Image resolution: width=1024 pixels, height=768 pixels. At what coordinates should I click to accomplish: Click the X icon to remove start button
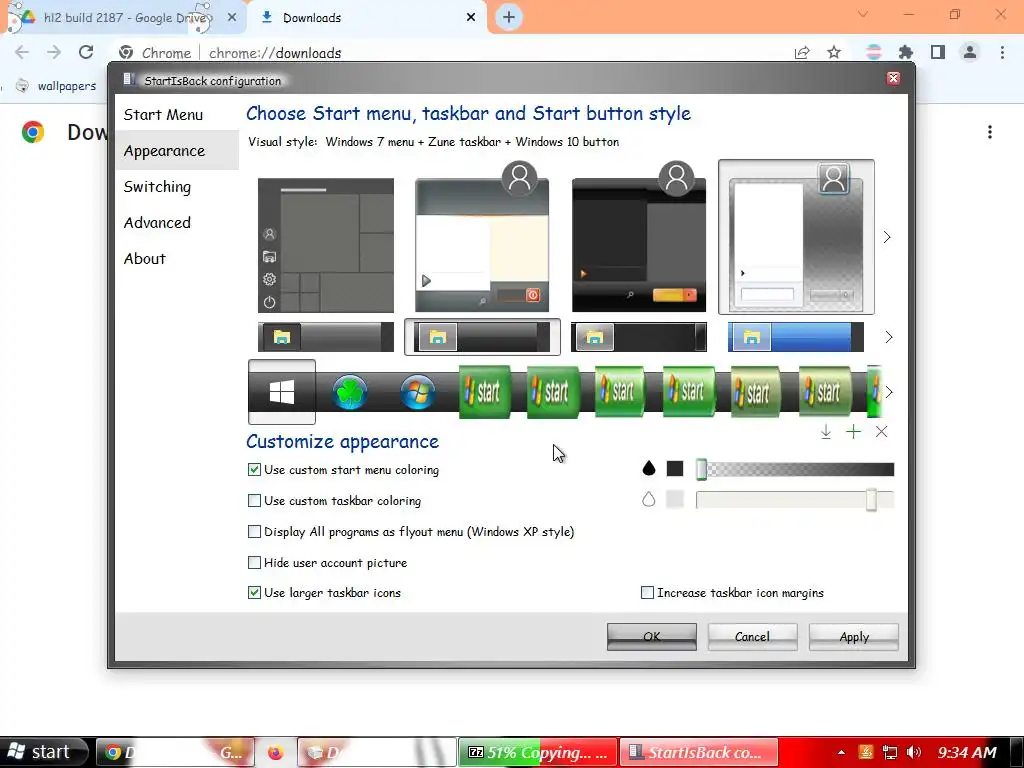point(881,432)
